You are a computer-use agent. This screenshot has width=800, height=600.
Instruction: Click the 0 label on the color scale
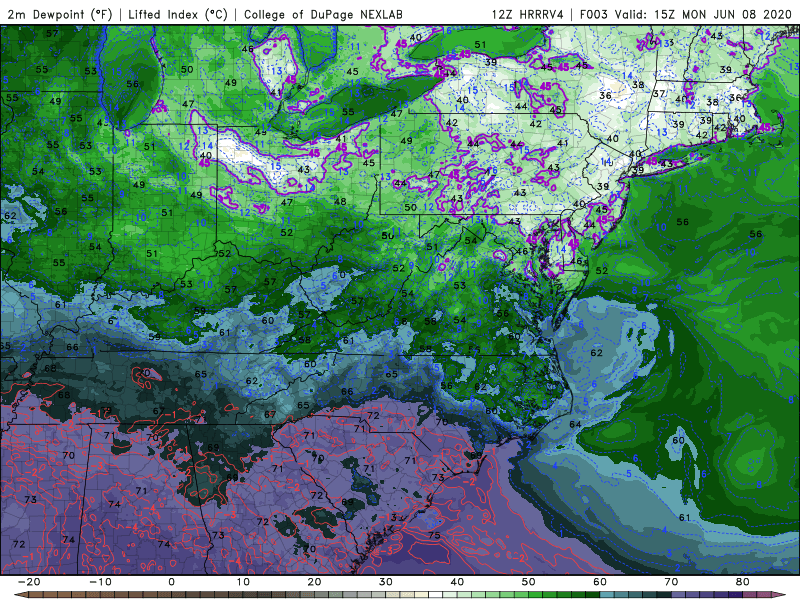(x=171, y=582)
